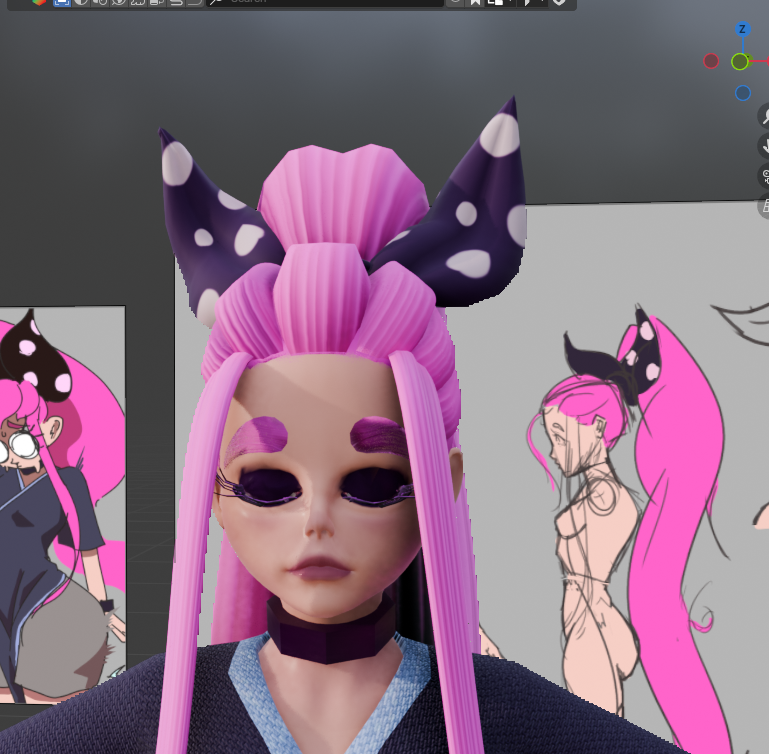This screenshot has height=754, width=769.
Task: Activate the zoom view magnifier button
Action: tap(765, 116)
